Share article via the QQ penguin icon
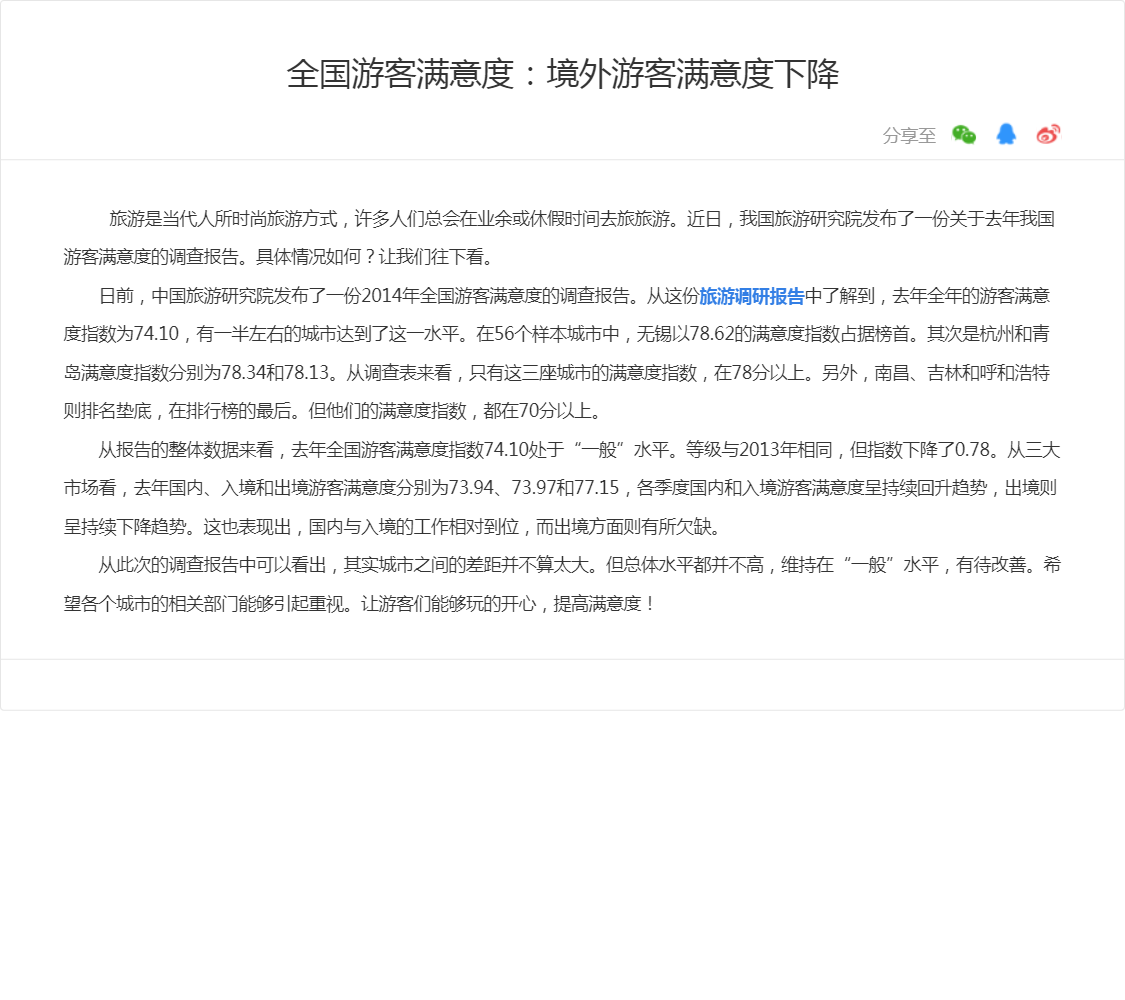The image size is (1125, 1000). coord(1006,134)
